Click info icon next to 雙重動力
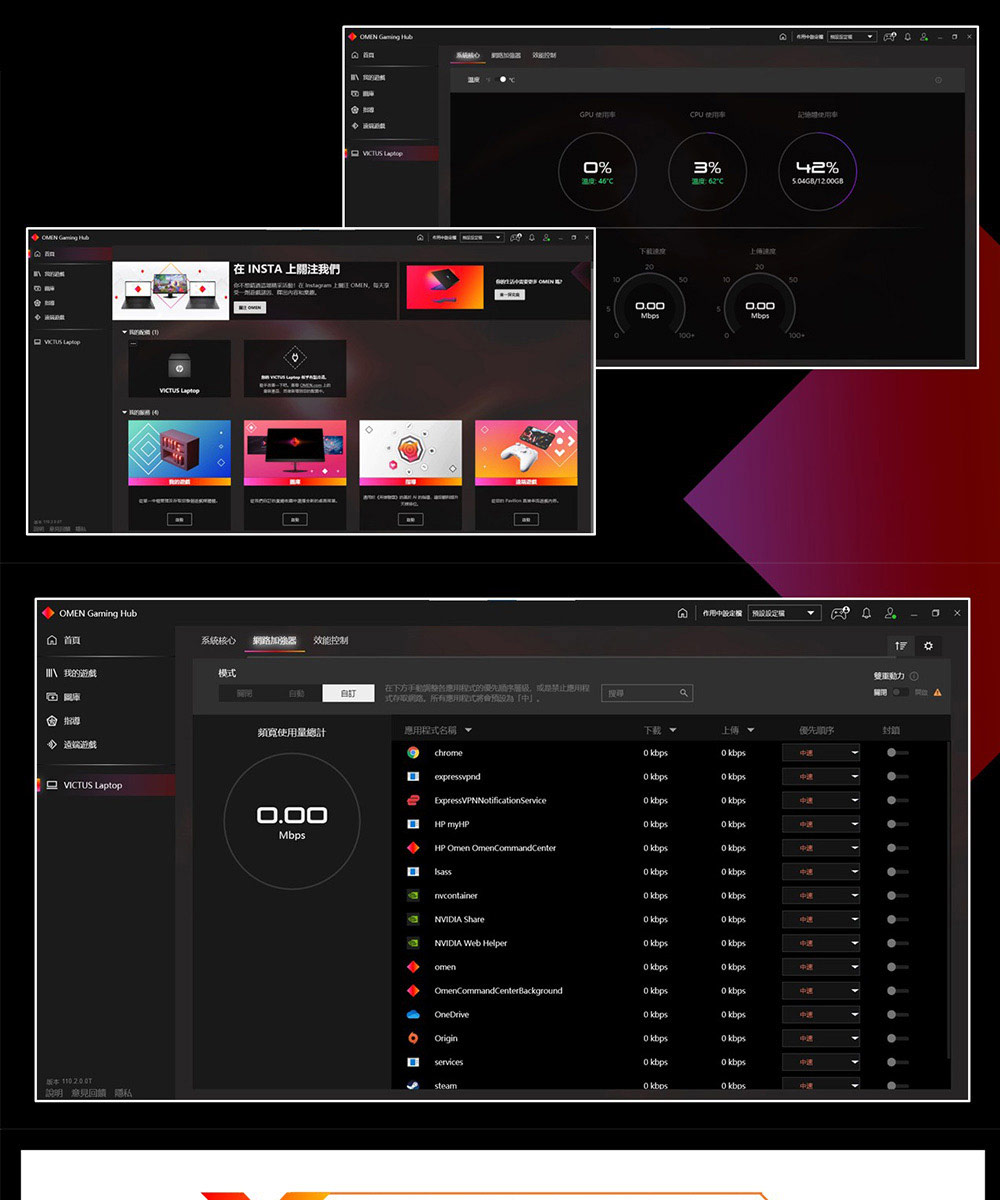The width and height of the screenshot is (1000, 1200). pos(914,676)
